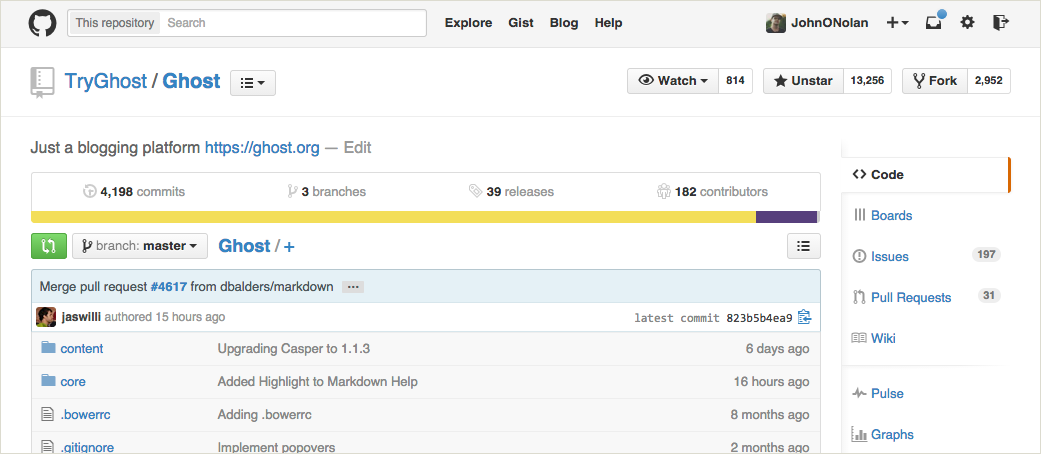
Task: Click the Explore navigation link
Action: [x=468, y=23]
